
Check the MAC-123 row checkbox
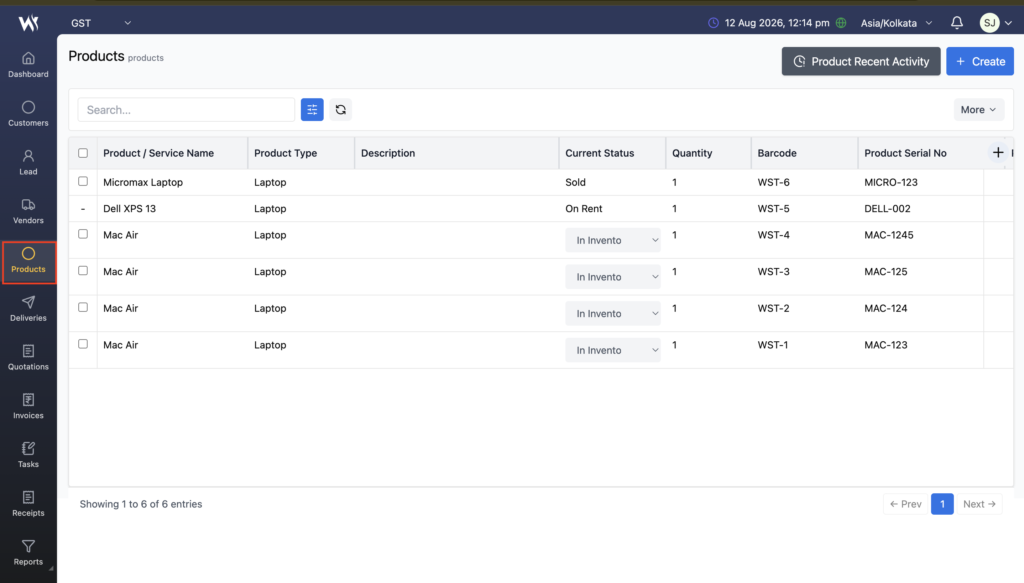coord(83,343)
